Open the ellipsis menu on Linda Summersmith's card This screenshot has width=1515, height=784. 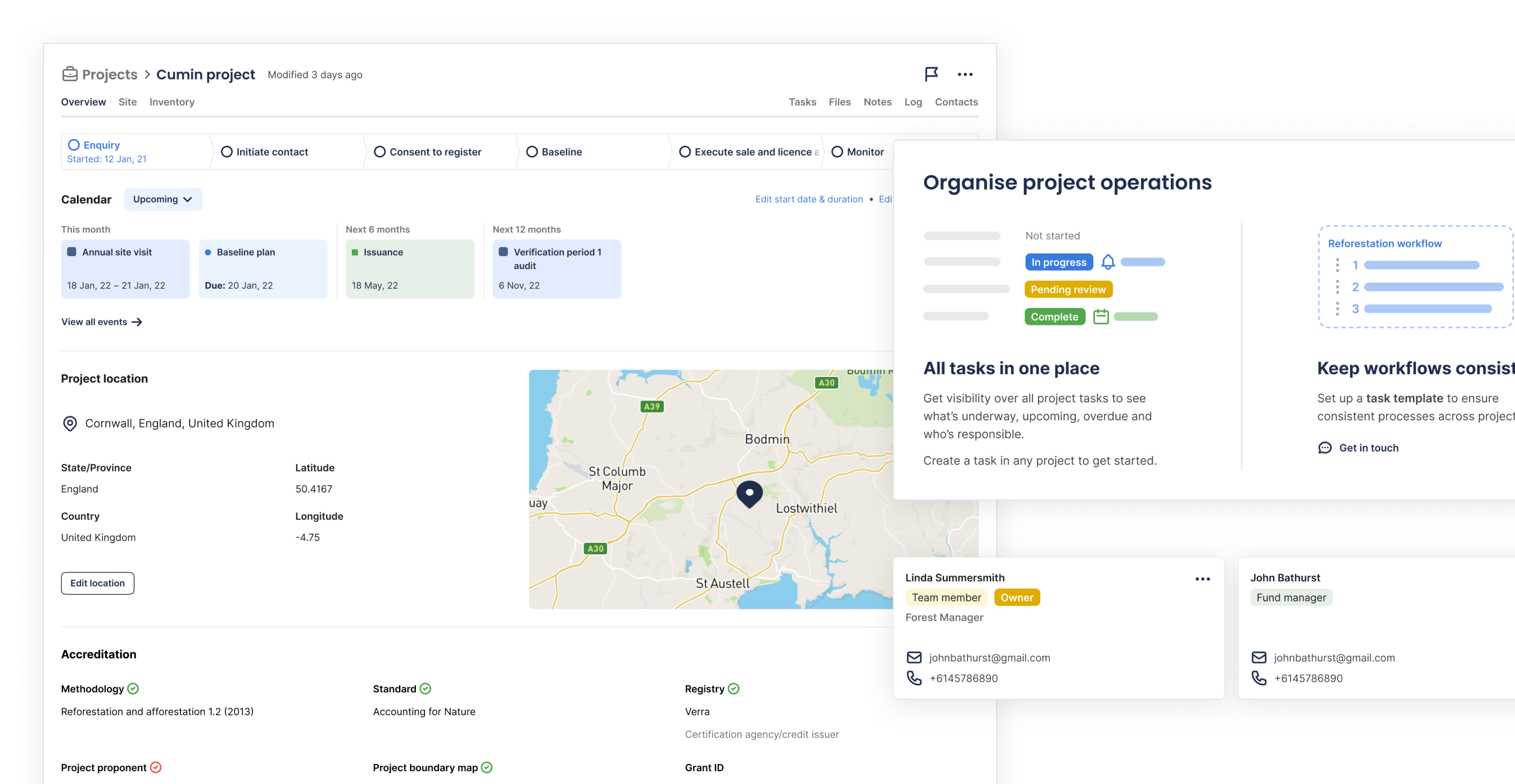pyautogui.click(x=1203, y=578)
